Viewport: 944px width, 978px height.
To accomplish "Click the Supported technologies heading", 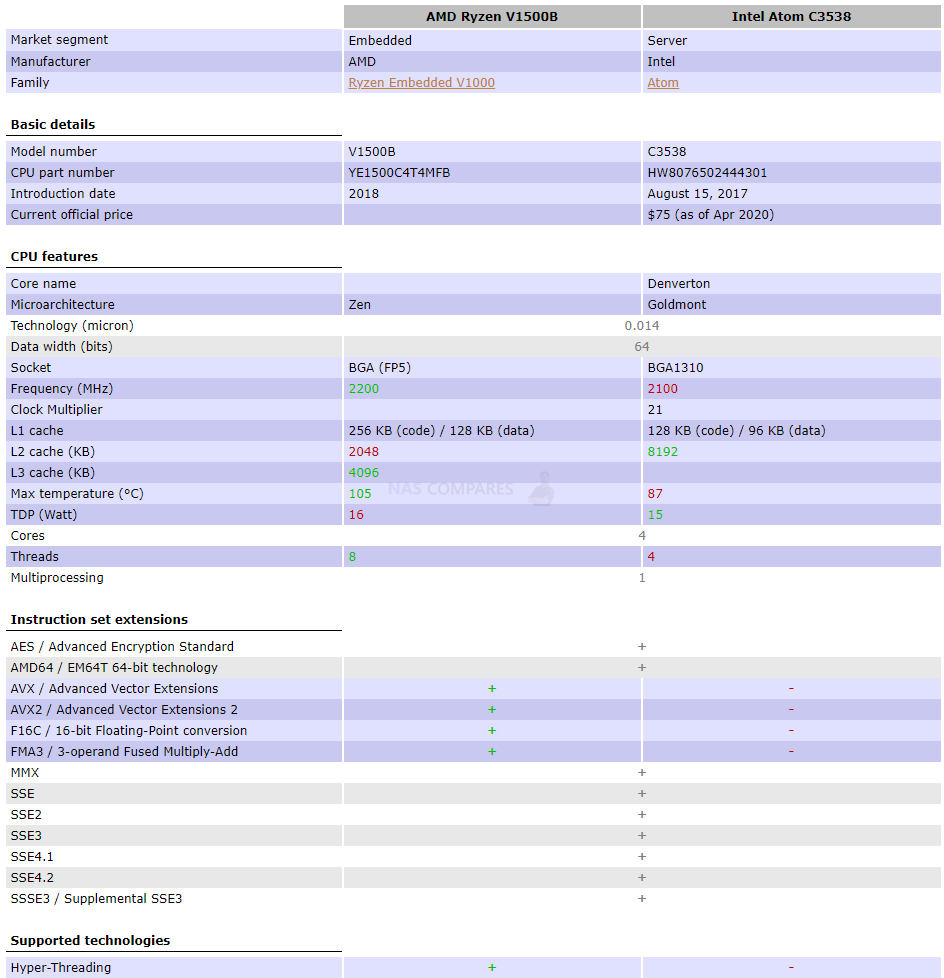I will point(90,941).
